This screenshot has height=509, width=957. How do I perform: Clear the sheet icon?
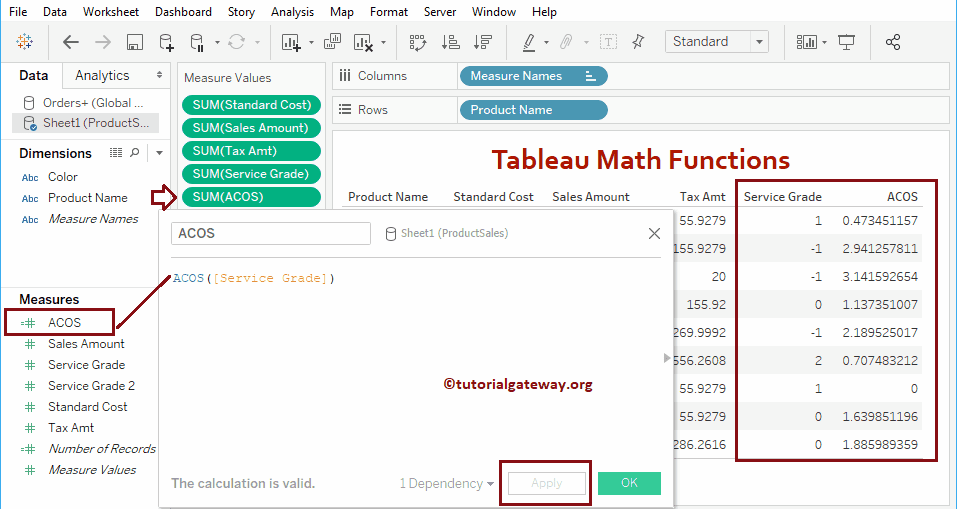(364, 42)
